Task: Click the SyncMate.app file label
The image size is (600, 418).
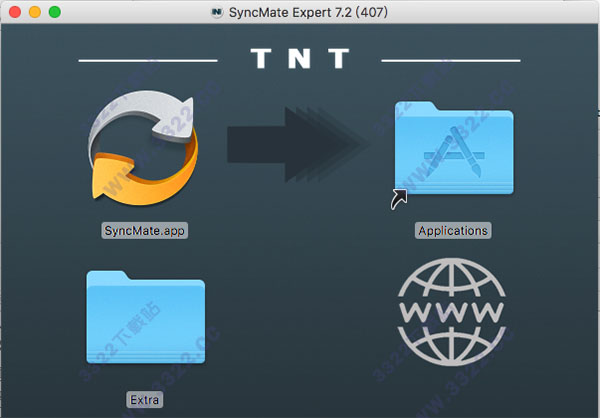Action: 145,230
